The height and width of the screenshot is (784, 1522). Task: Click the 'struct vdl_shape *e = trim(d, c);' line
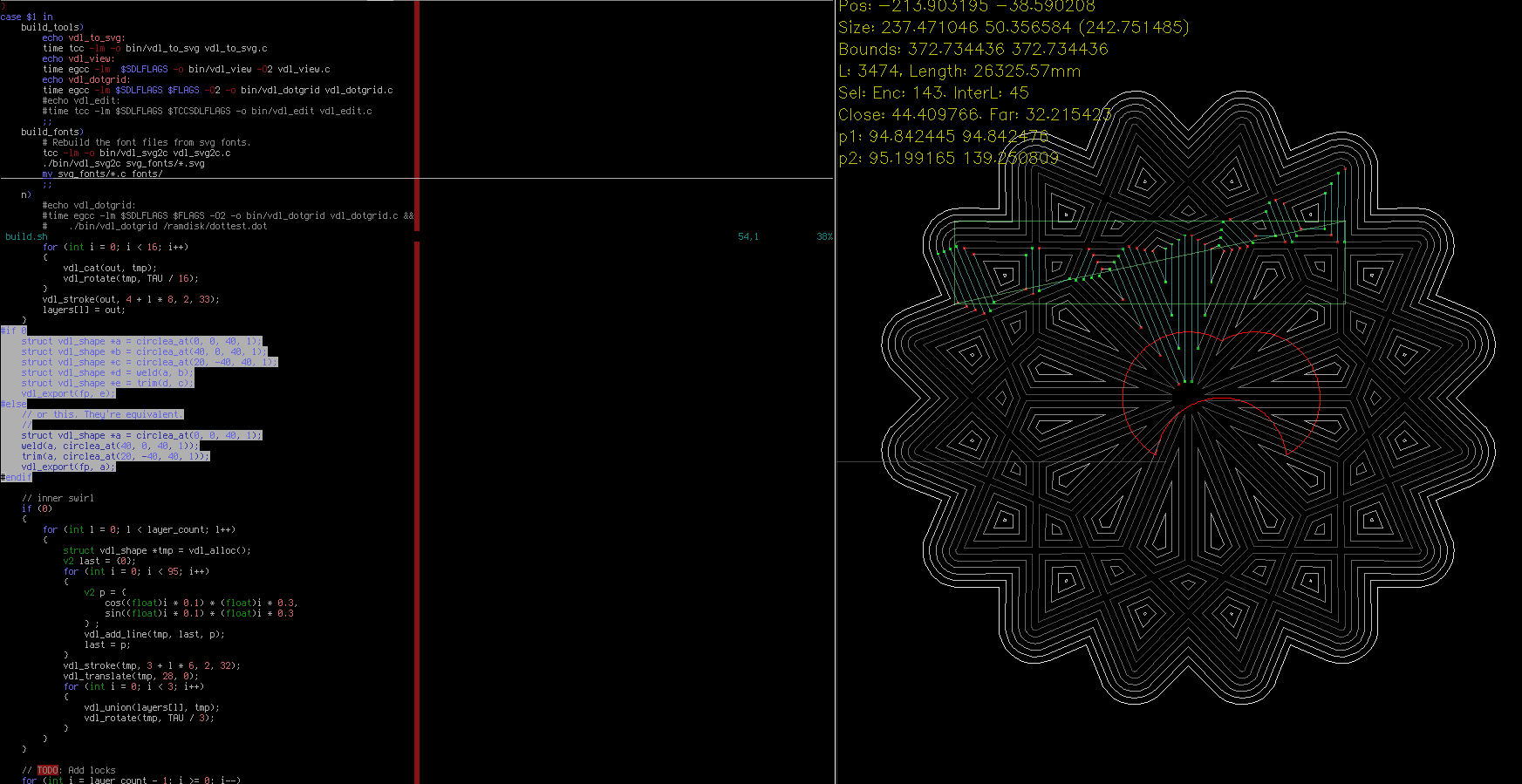108,383
